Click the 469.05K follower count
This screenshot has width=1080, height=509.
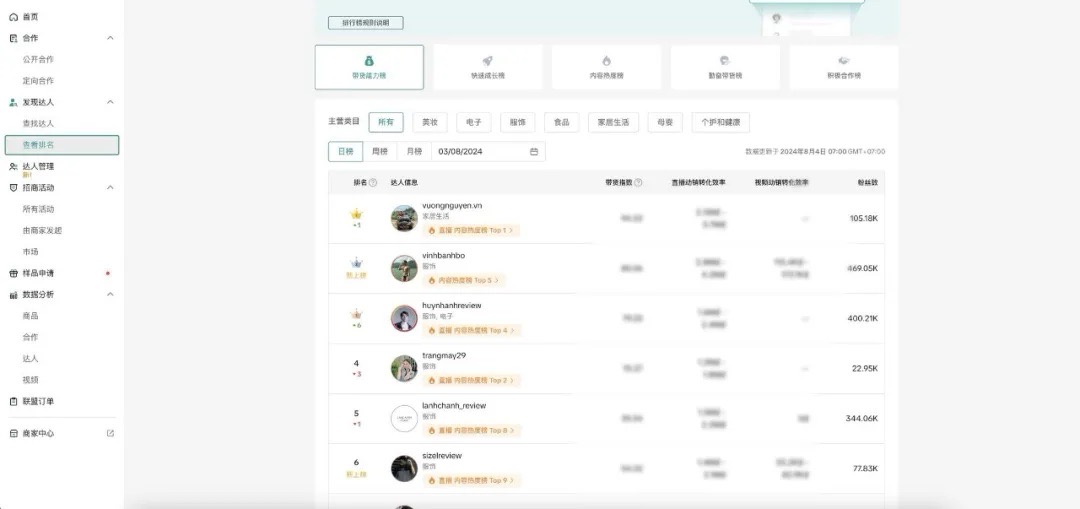(x=862, y=269)
